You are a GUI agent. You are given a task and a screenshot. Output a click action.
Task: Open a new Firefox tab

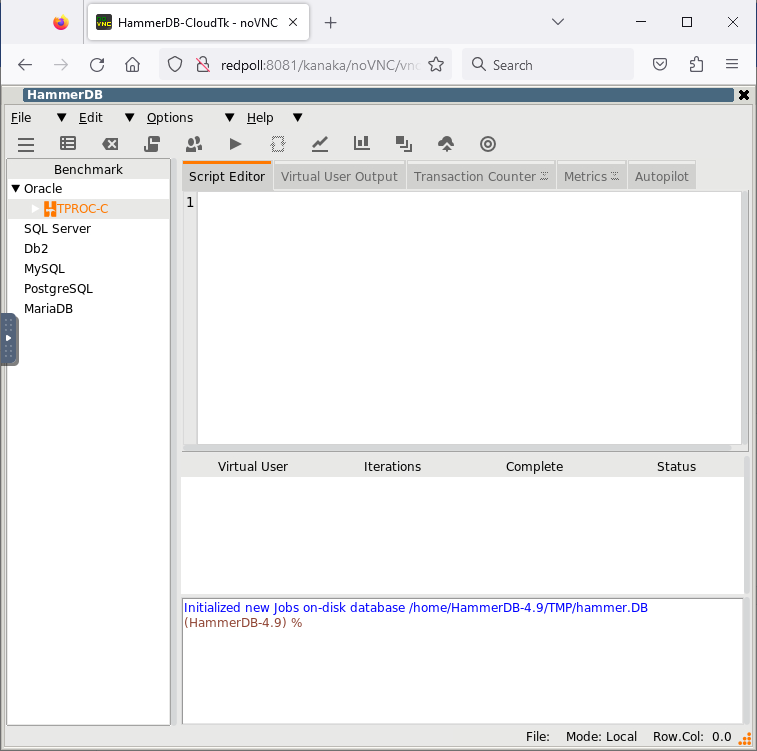point(331,23)
